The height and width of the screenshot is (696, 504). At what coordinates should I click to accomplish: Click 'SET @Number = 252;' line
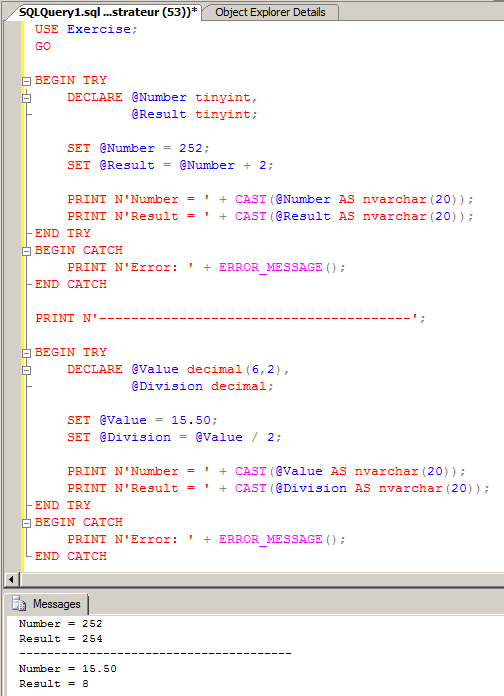tap(138, 148)
